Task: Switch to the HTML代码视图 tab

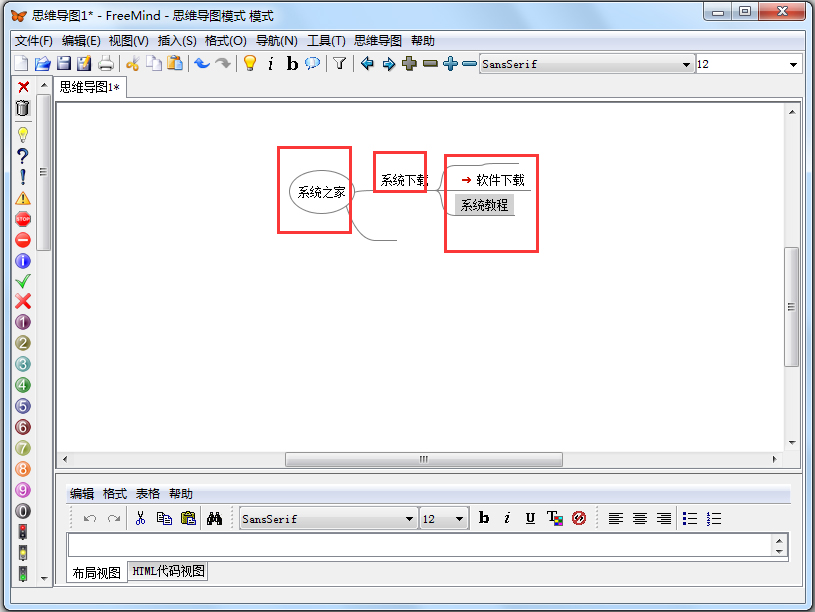Action: (x=168, y=571)
